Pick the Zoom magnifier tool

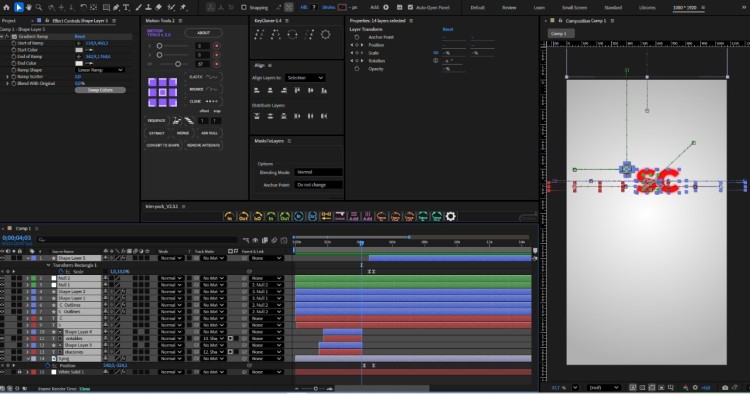coord(39,7)
